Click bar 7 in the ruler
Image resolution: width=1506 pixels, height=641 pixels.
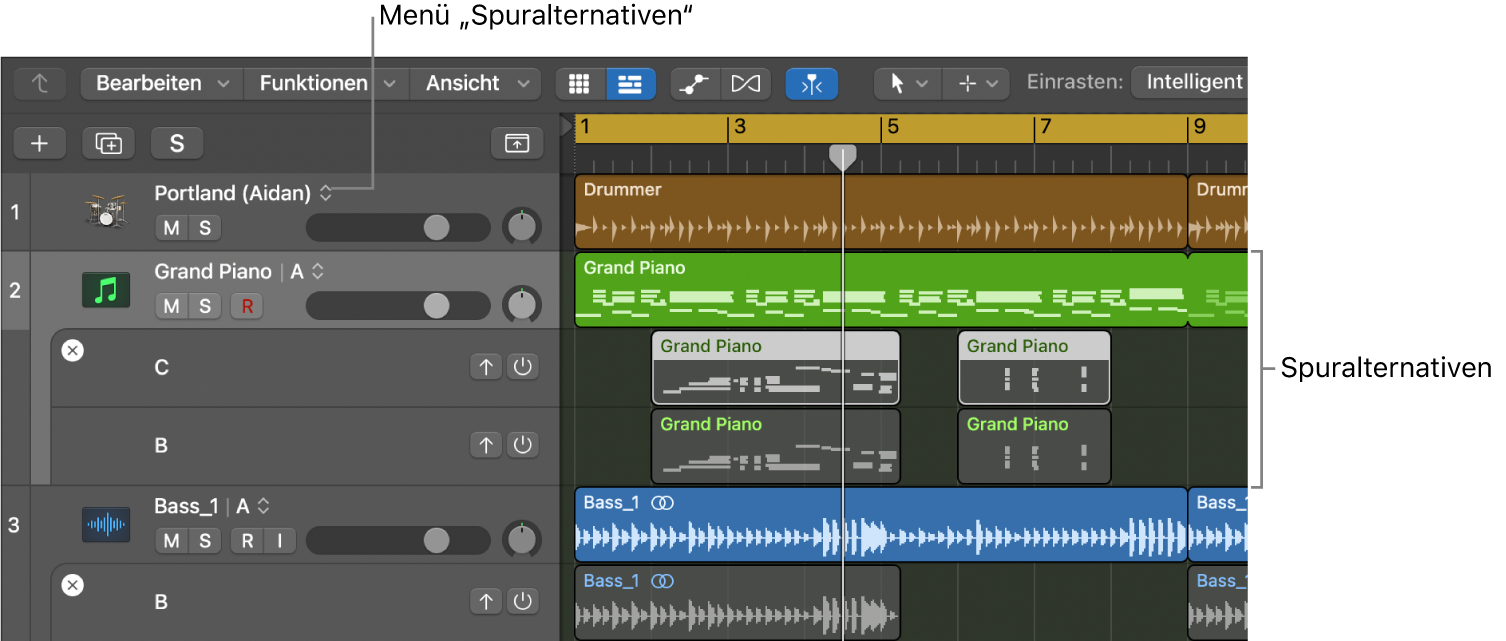click(x=1045, y=128)
